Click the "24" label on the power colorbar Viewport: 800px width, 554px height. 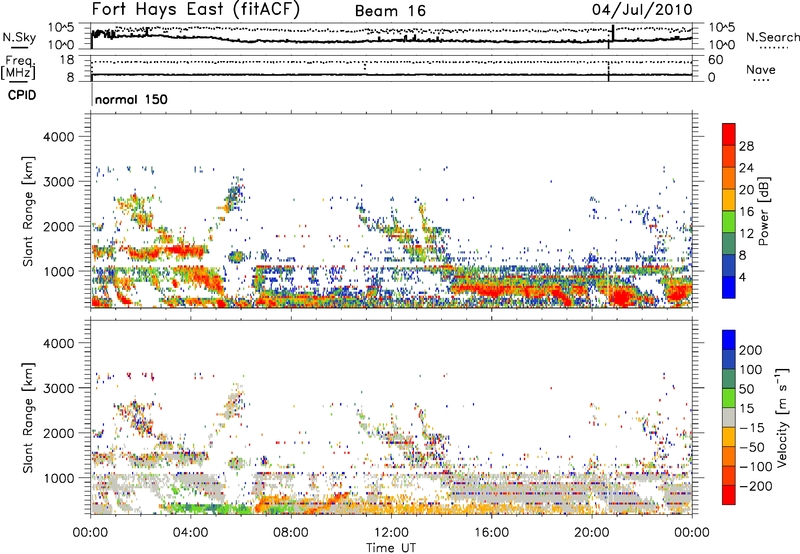tap(746, 168)
